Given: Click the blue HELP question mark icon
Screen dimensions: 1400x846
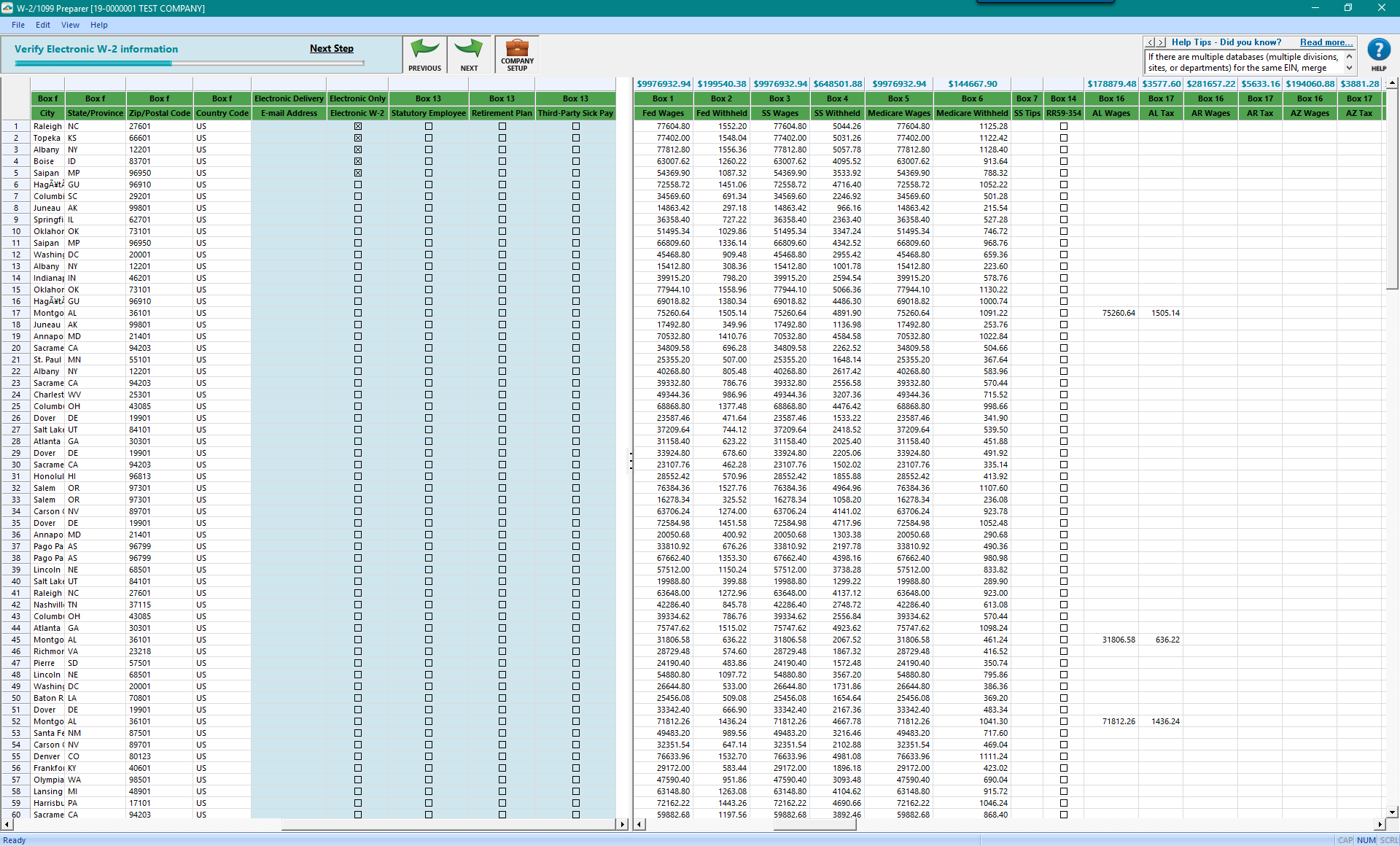Looking at the screenshot, I should pos(1378,50).
